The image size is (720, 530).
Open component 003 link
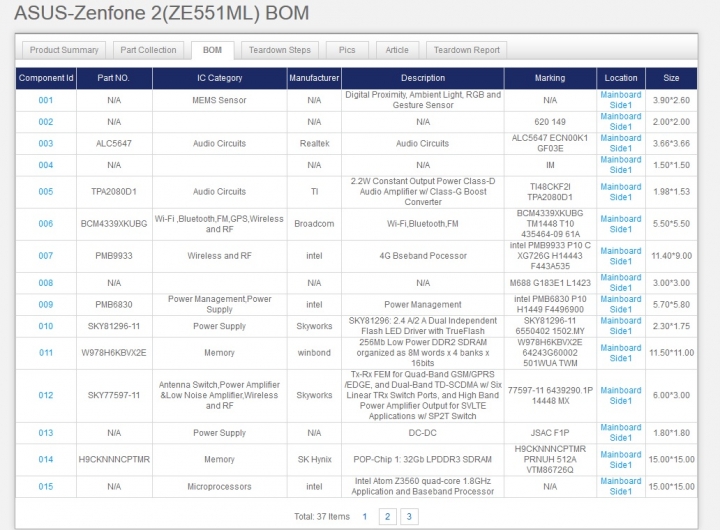tap(45, 143)
